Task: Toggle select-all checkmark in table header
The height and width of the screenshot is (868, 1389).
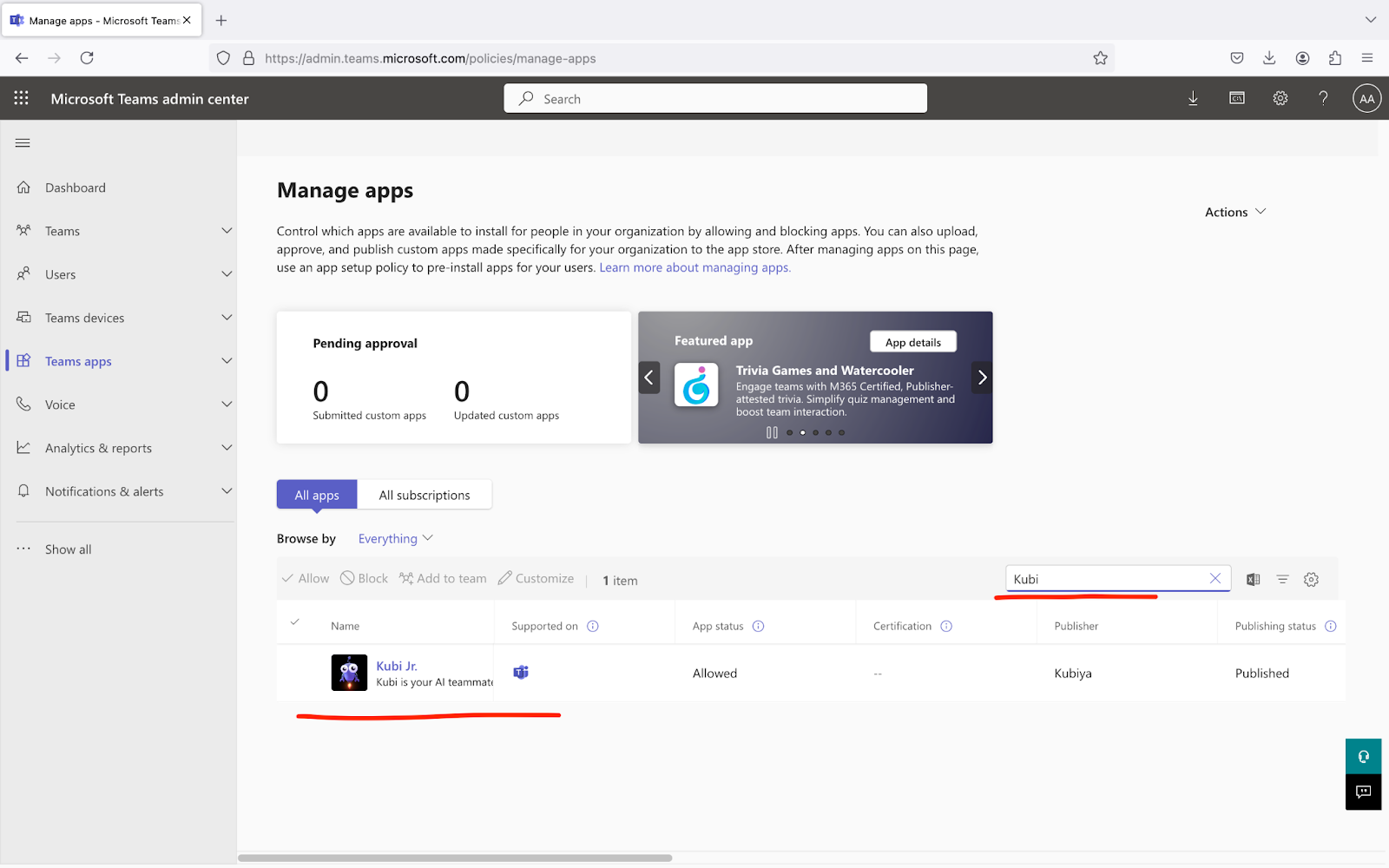Action: point(295,622)
